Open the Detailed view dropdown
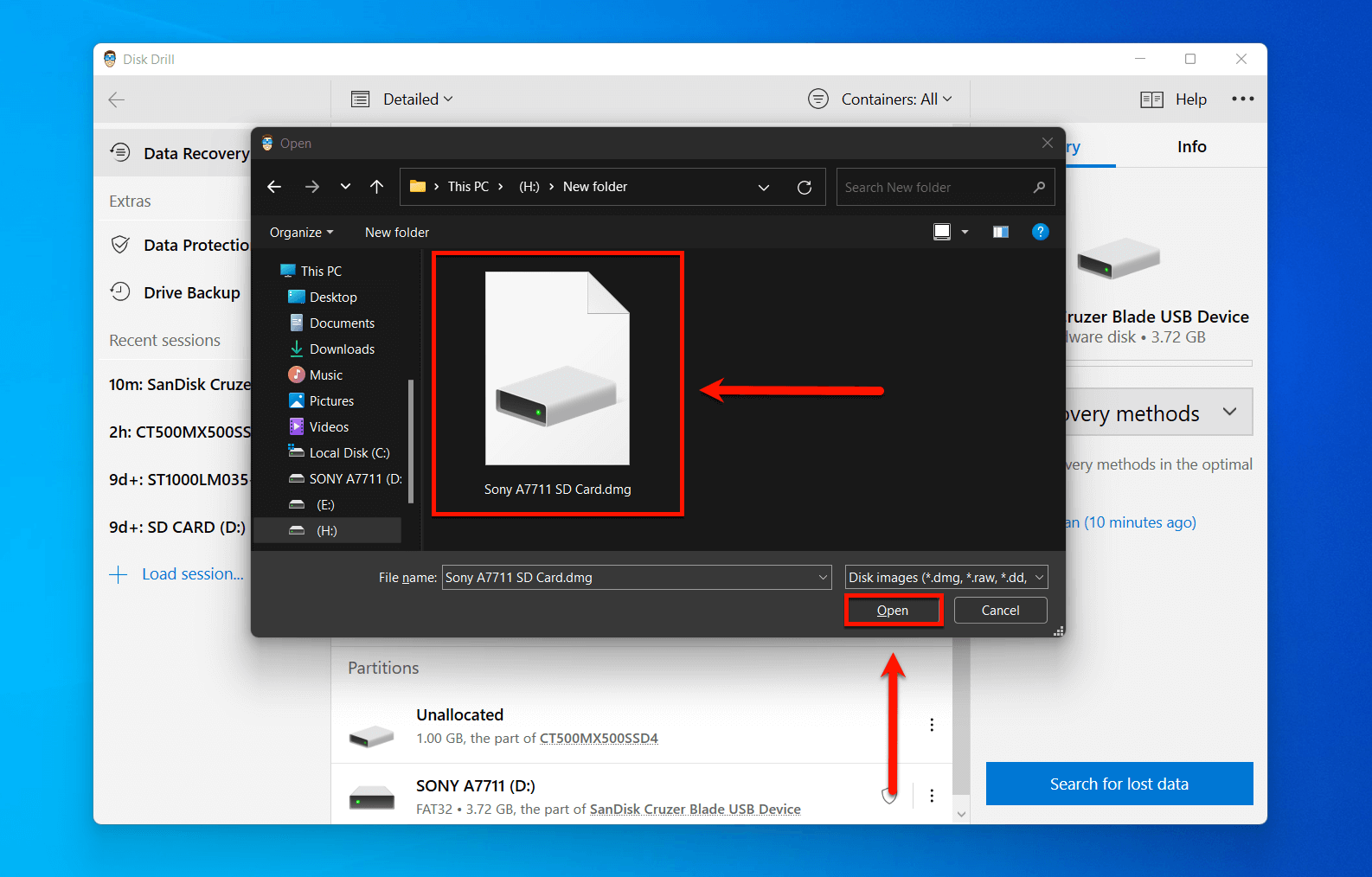This screenshot has height=877, width=1372. pos(402,99)
